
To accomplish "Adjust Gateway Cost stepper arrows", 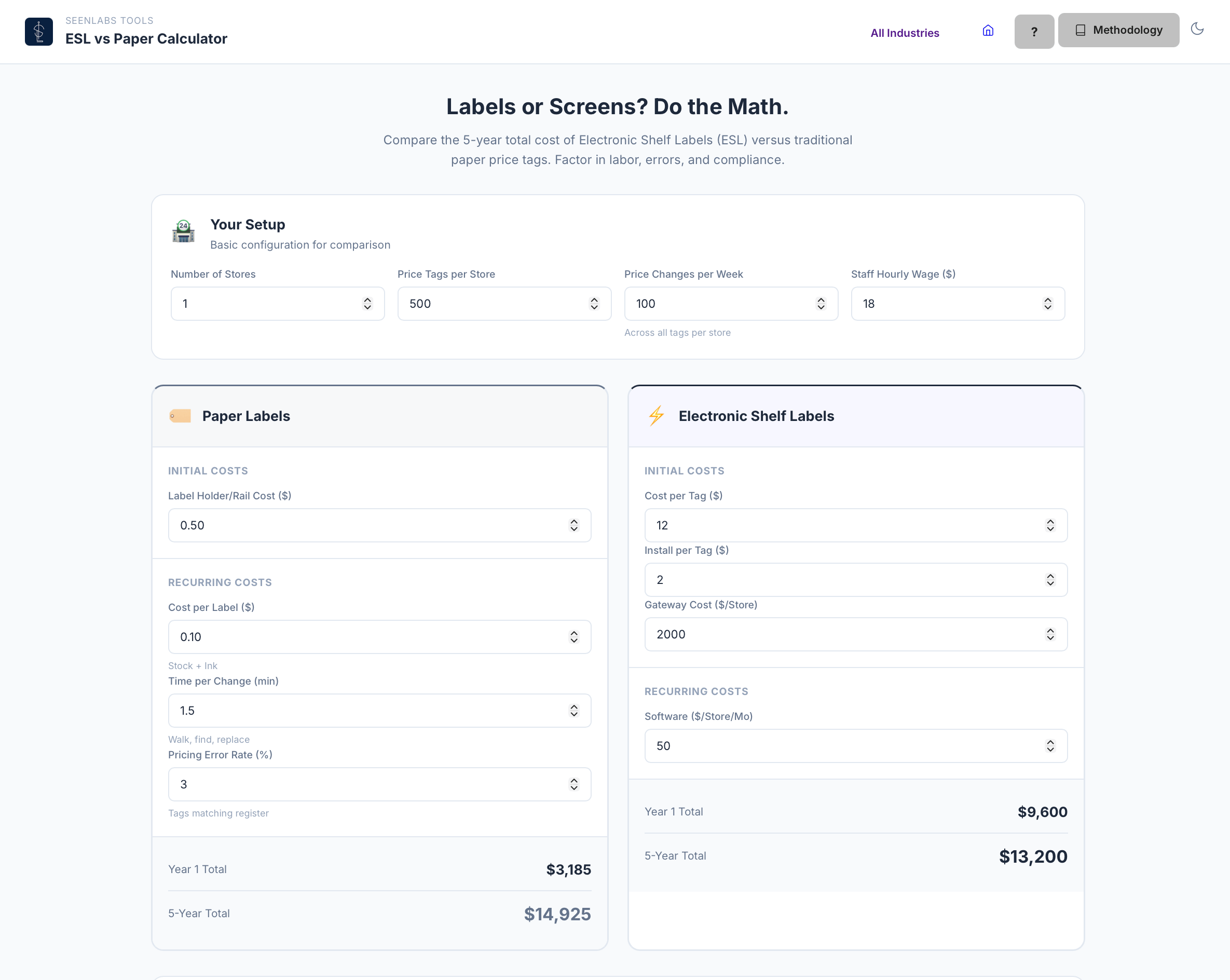I will pos(1050,634).
